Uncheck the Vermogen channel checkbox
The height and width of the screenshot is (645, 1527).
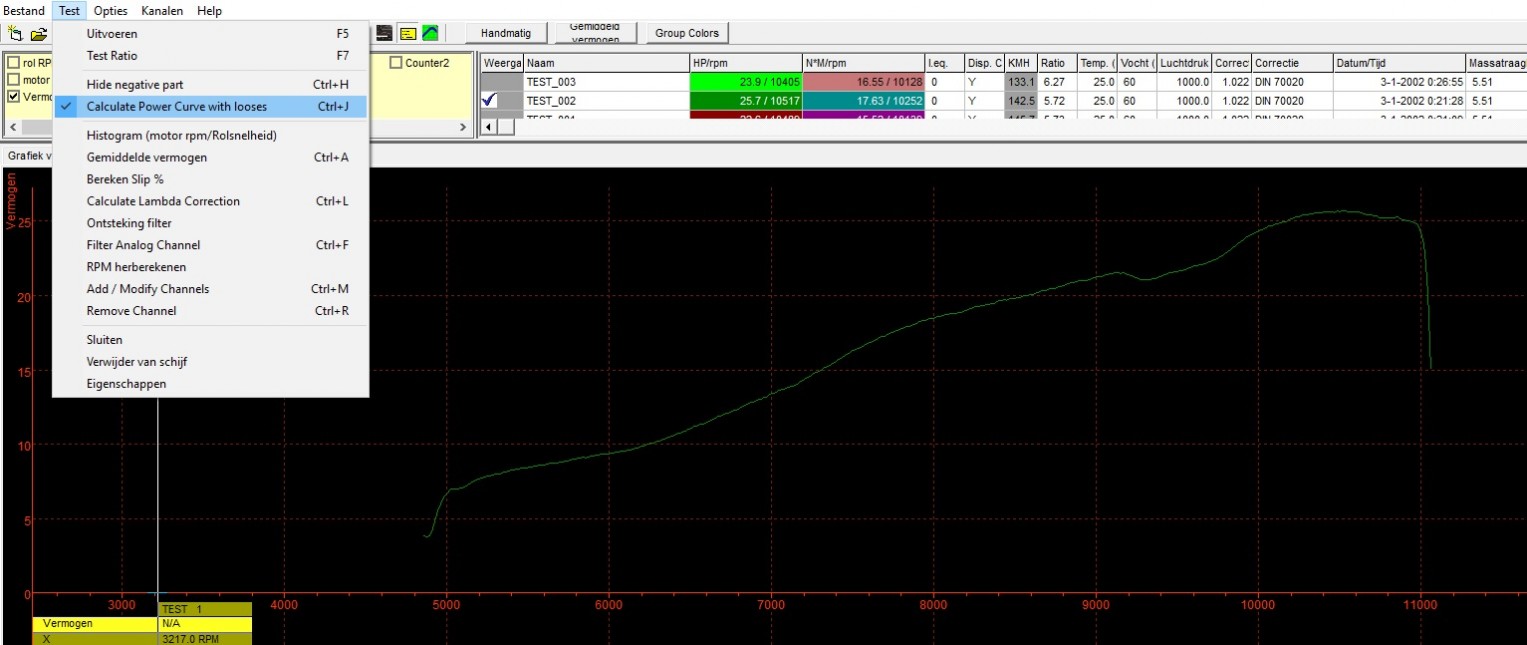tap(13, 97)
